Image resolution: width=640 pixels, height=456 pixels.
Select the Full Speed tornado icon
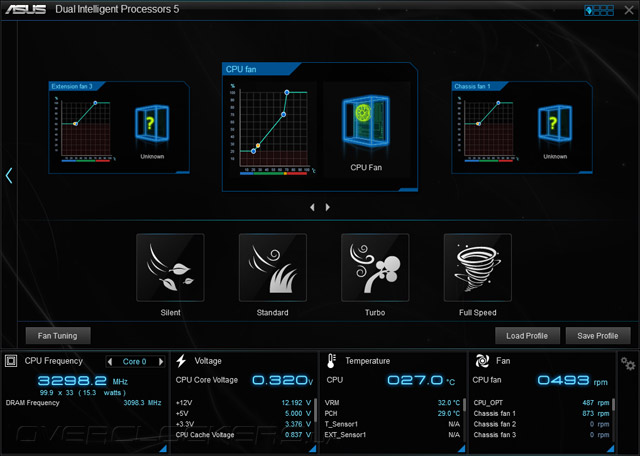pos(478,267)
